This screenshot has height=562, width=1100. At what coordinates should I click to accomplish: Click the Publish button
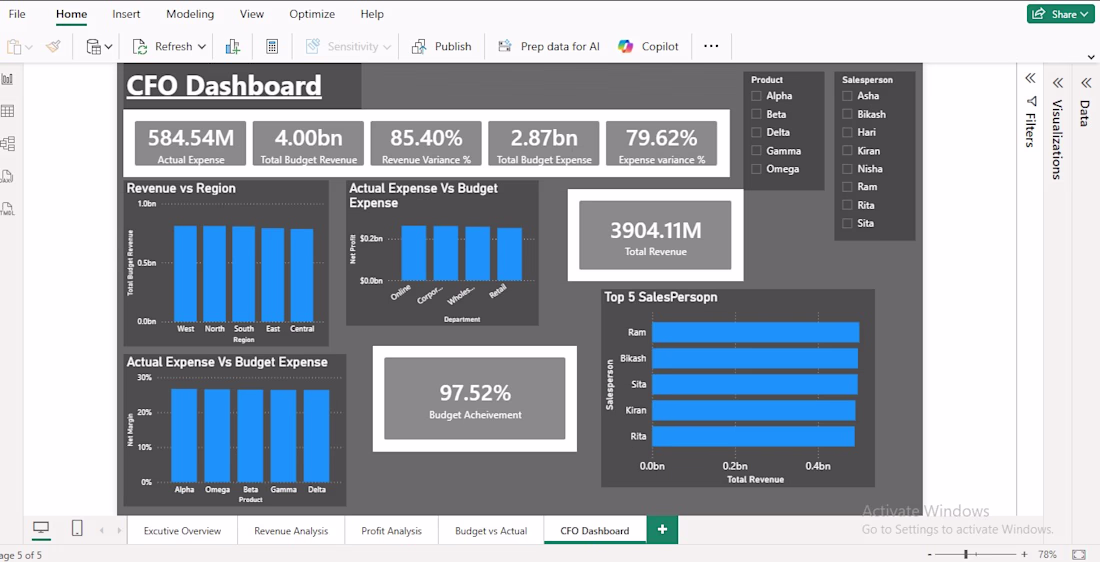442,46
